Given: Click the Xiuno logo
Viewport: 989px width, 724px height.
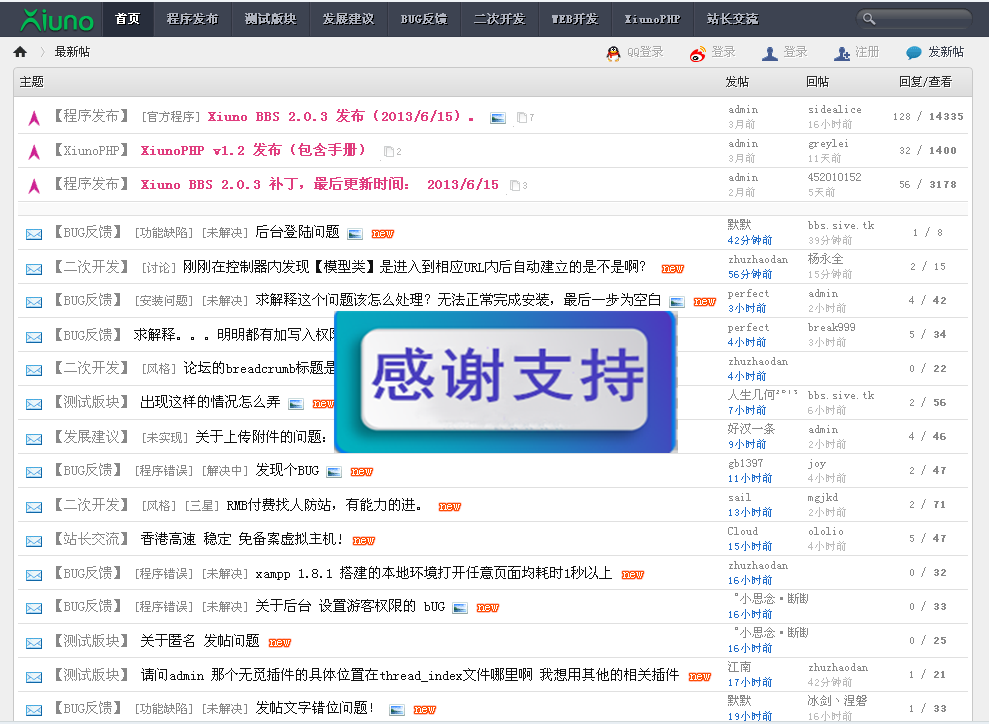Looking at the screenshot, I should (x=57, y=20).
